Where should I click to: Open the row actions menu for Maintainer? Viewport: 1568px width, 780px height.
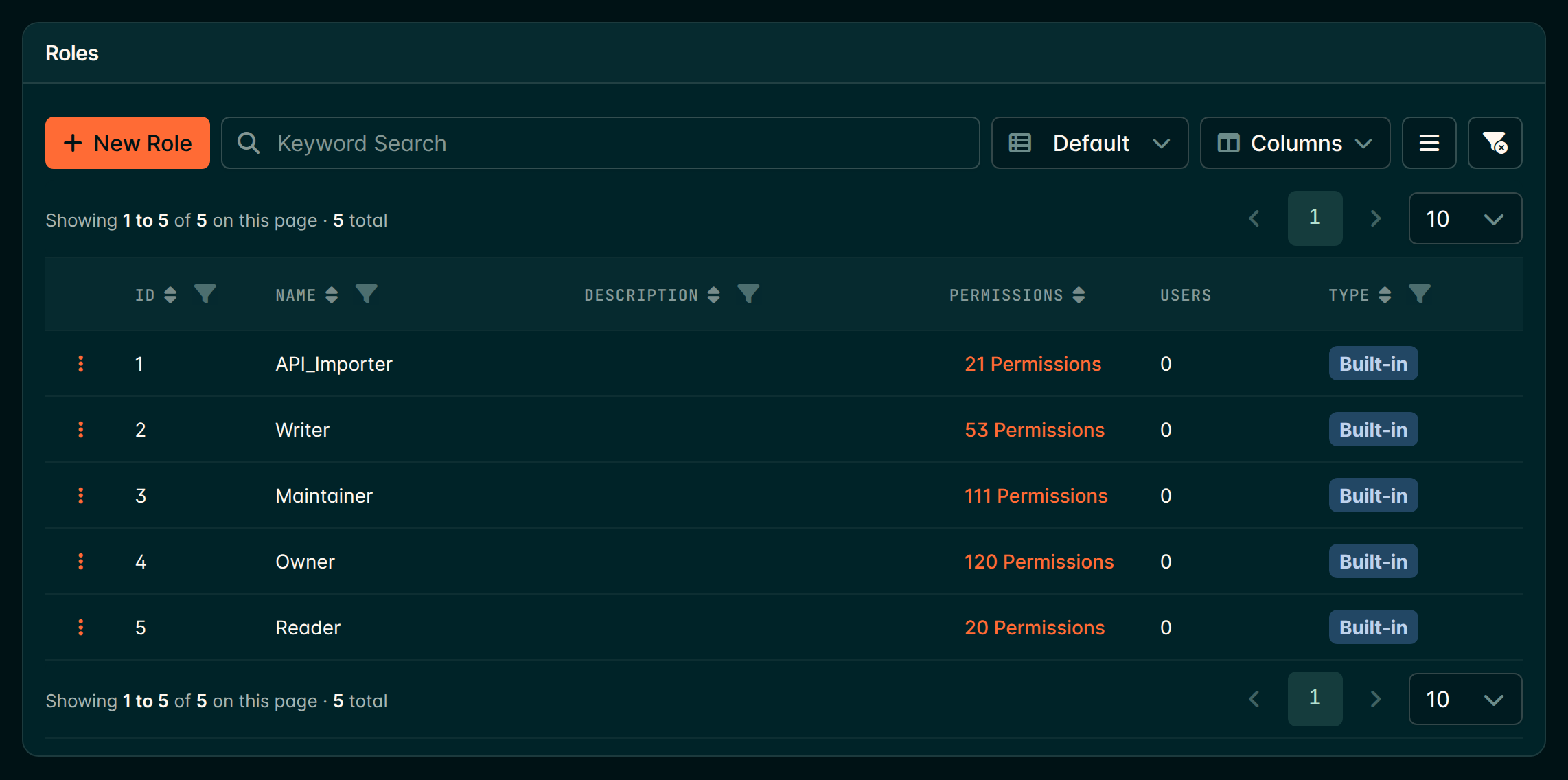(x=81, y=496)
